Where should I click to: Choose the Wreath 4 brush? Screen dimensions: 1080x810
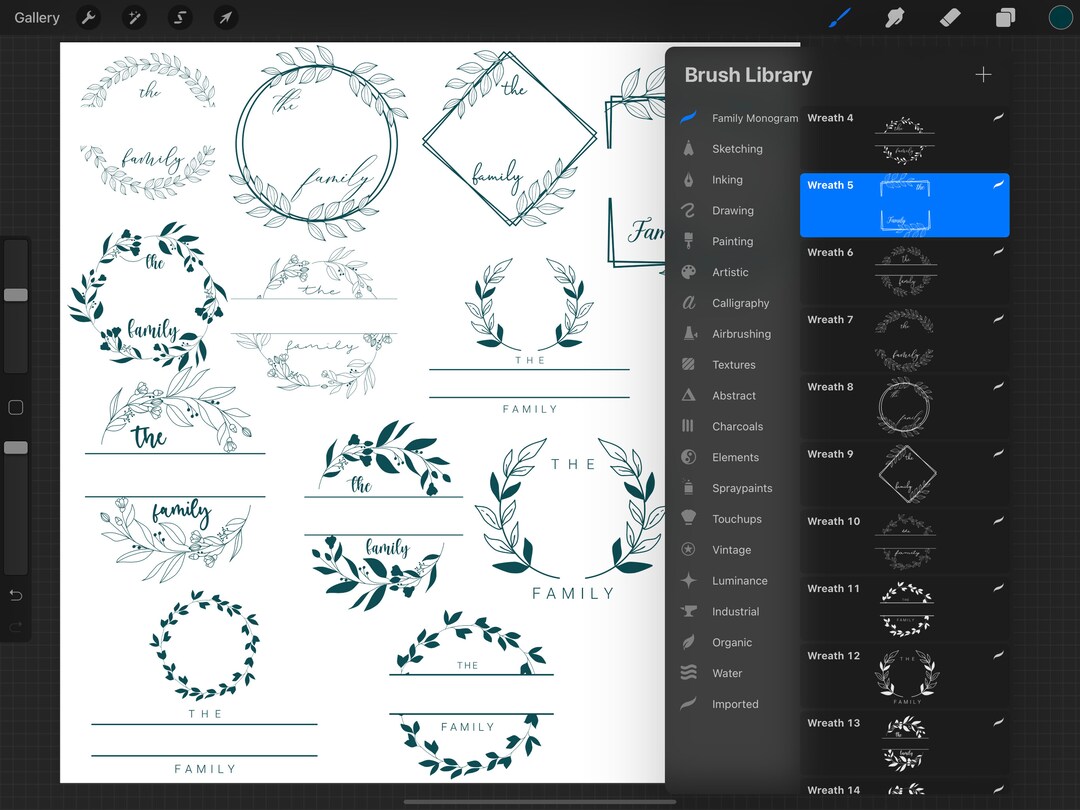[904, 138]
